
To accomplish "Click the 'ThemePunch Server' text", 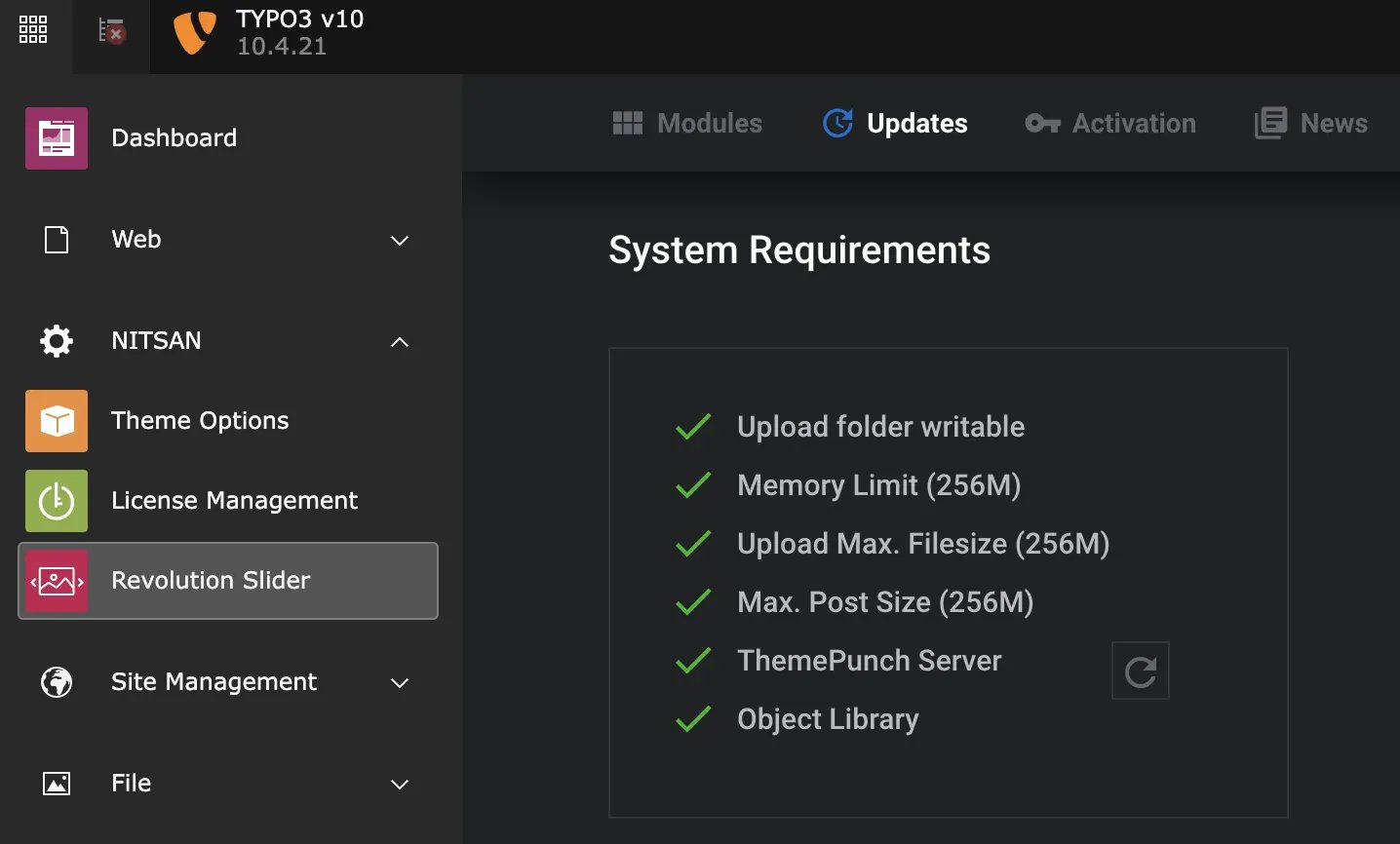I will [869, 661].
